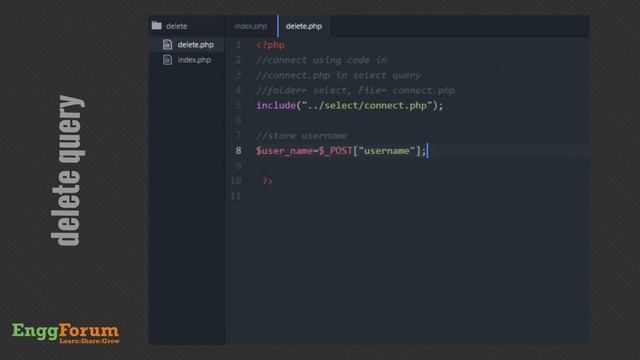
Task: Click the comment "//connect.php in select query"
Action: [338, 75]
